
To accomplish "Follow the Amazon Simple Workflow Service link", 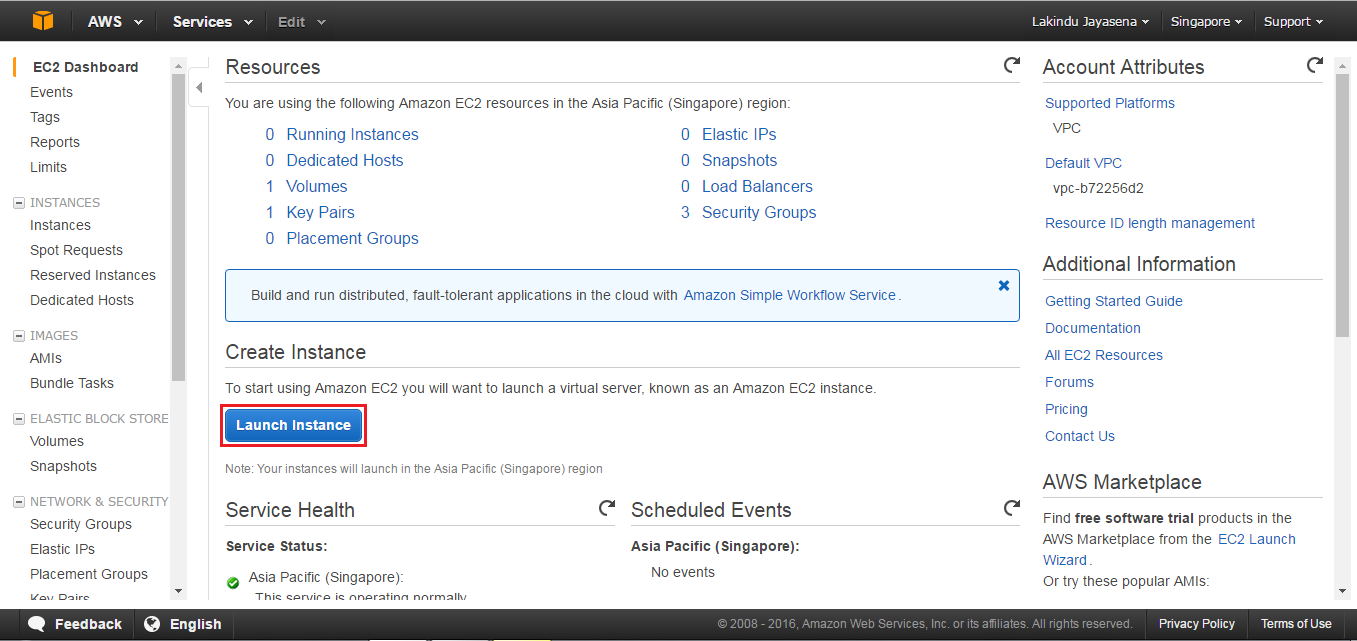I will pos(790,295).
